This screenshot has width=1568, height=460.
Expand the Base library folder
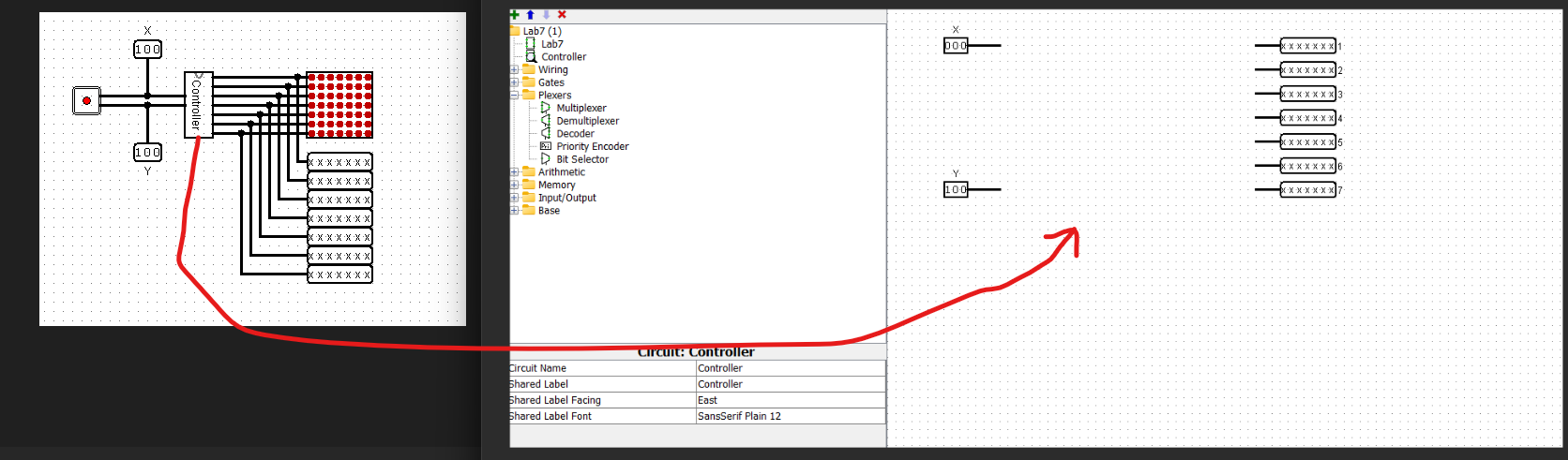(514, 211)
